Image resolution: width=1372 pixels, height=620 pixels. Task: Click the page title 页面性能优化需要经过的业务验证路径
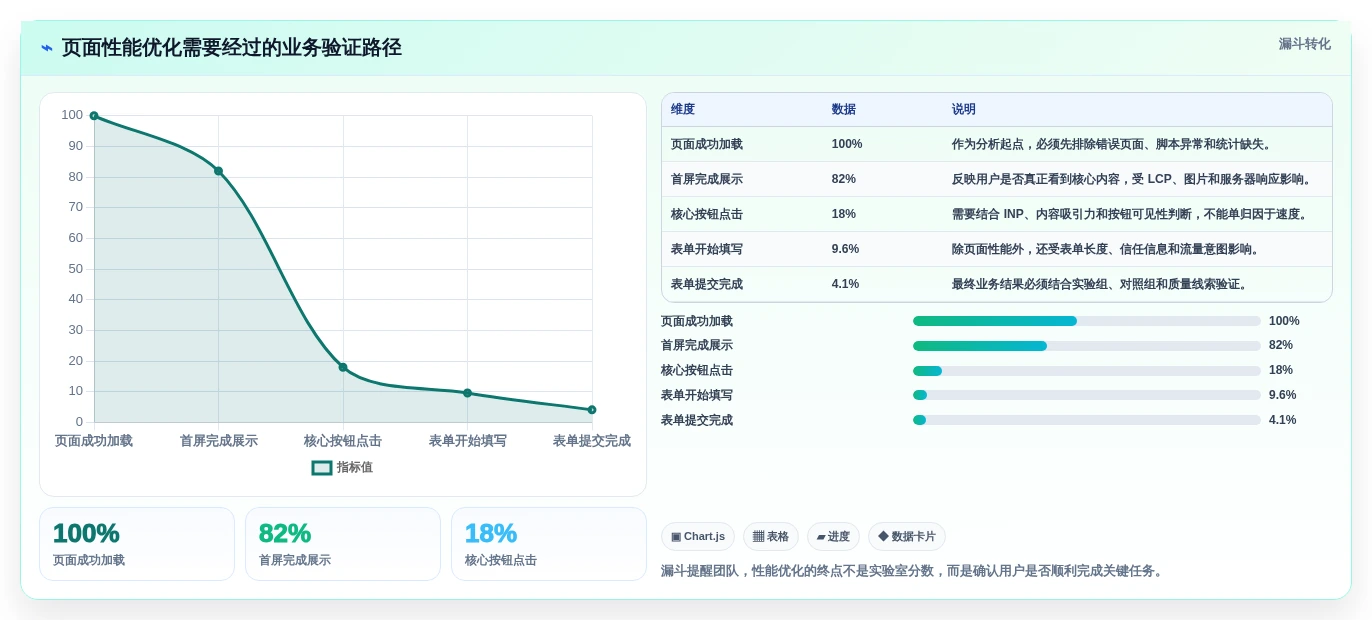click(x=232, y=48)
